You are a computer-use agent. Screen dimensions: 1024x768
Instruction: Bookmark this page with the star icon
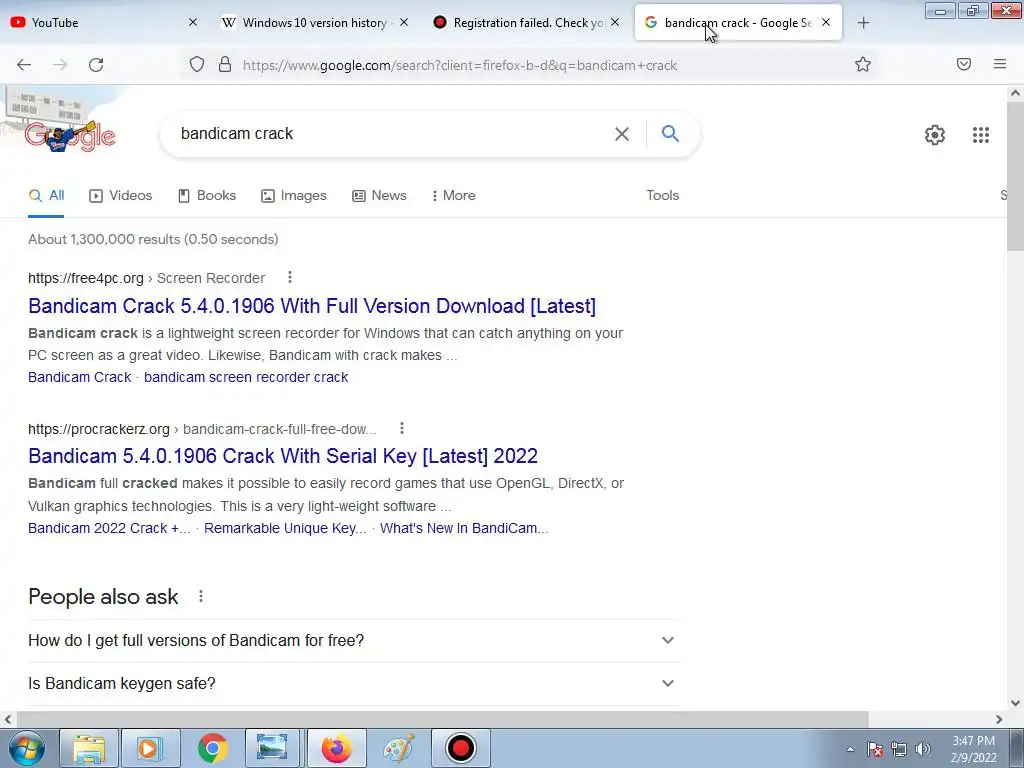pos(863,64)
